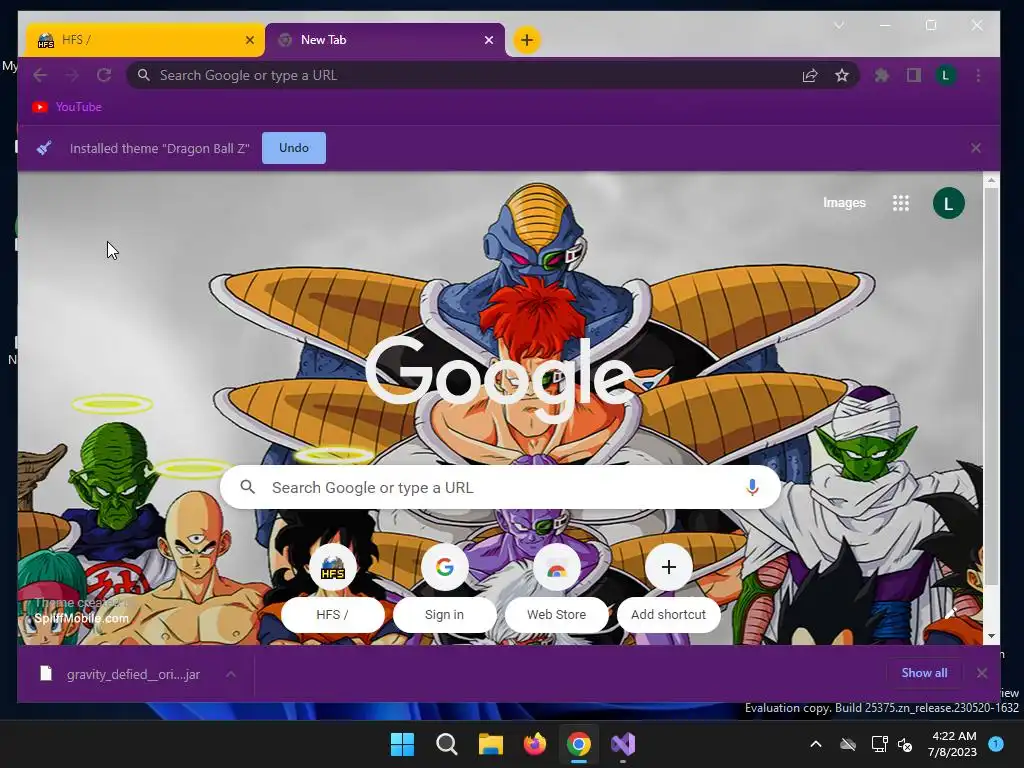
Task: Reload the current page
Action: 104,75
